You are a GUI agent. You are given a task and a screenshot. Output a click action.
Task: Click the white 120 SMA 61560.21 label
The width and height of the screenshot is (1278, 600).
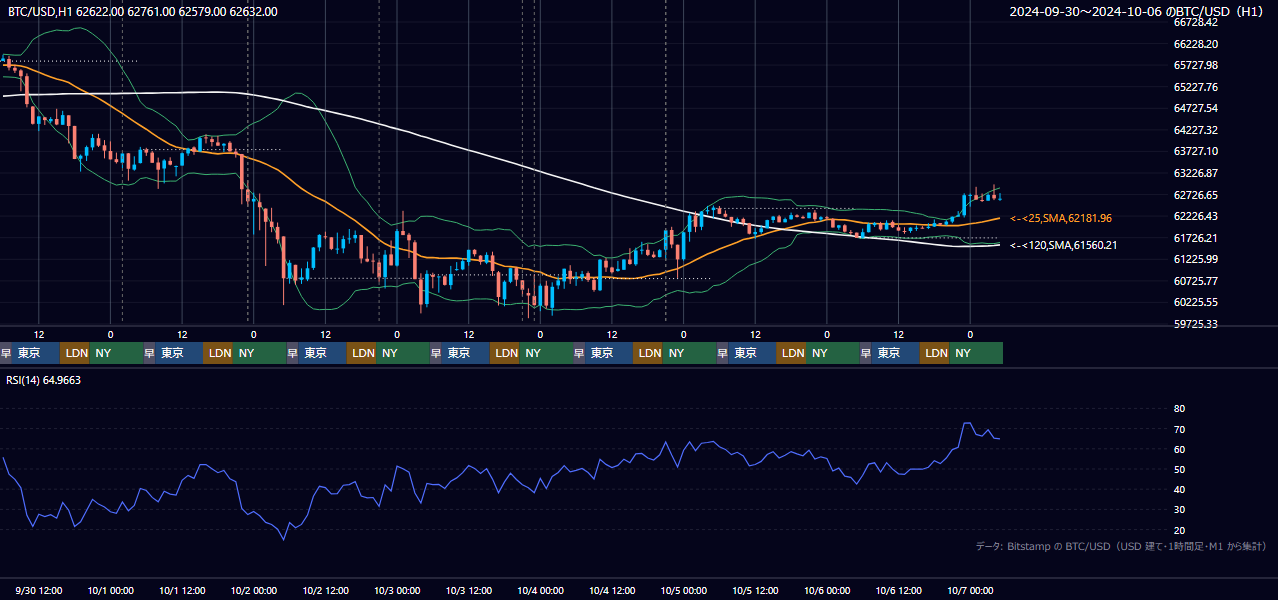[1063, 245]
